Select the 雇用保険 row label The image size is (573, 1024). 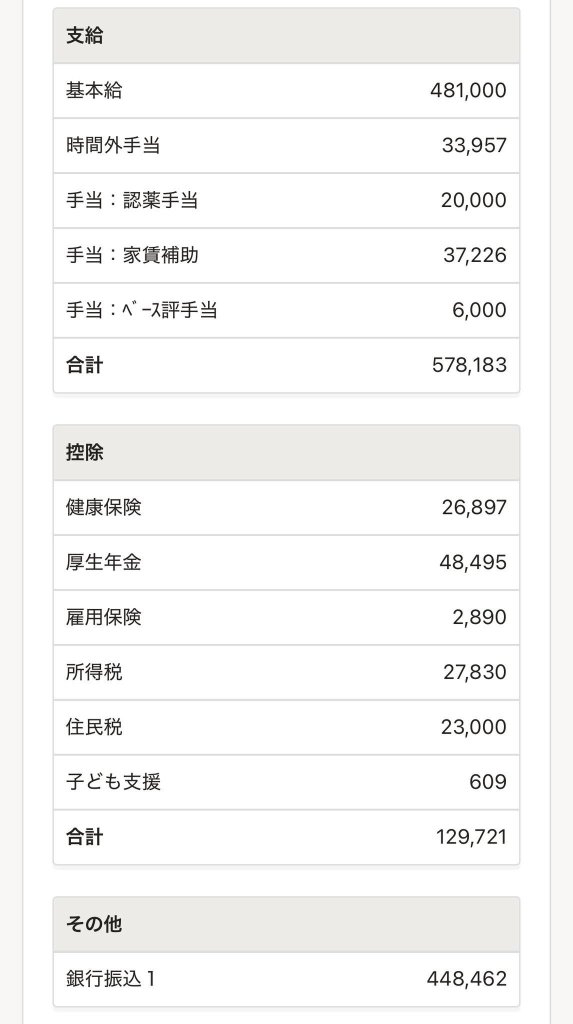pos(103,617)
